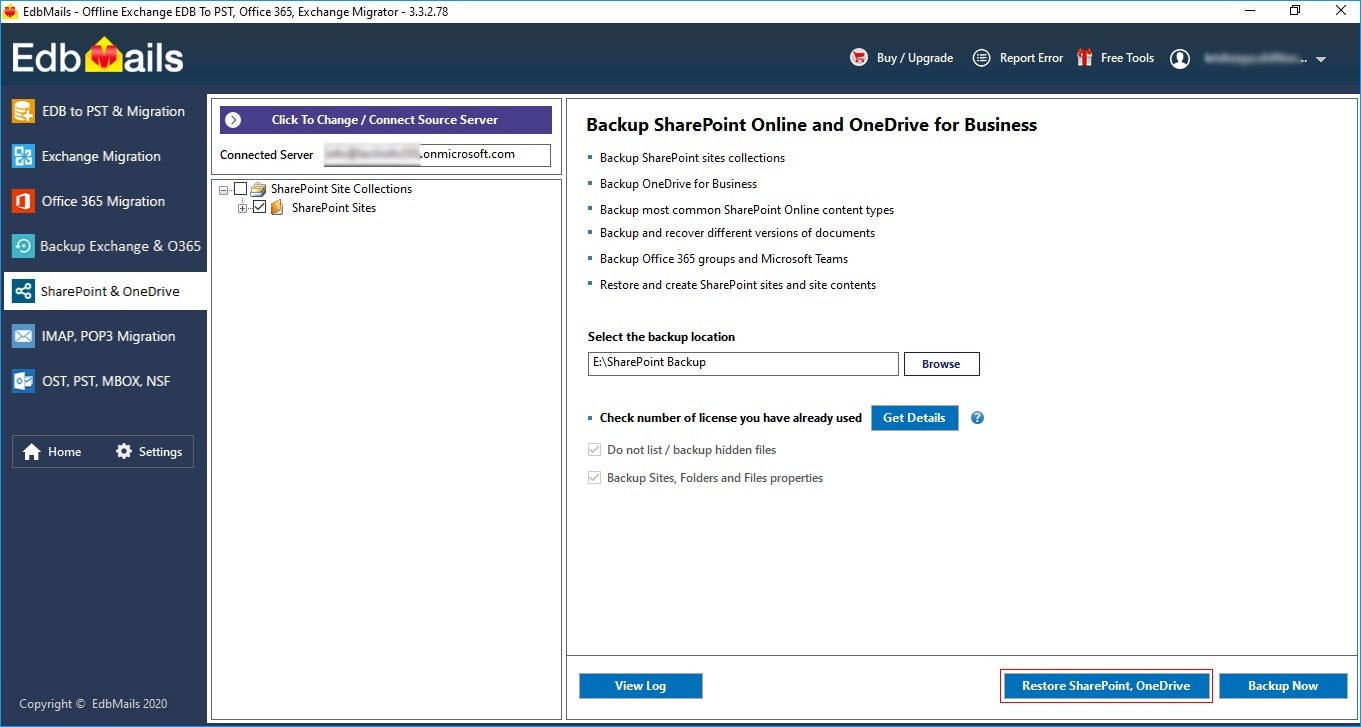Click the OST, PST, MBOX, NSF icon
Viewport: 1361px width, 727px height.
(x=23, y=381)
